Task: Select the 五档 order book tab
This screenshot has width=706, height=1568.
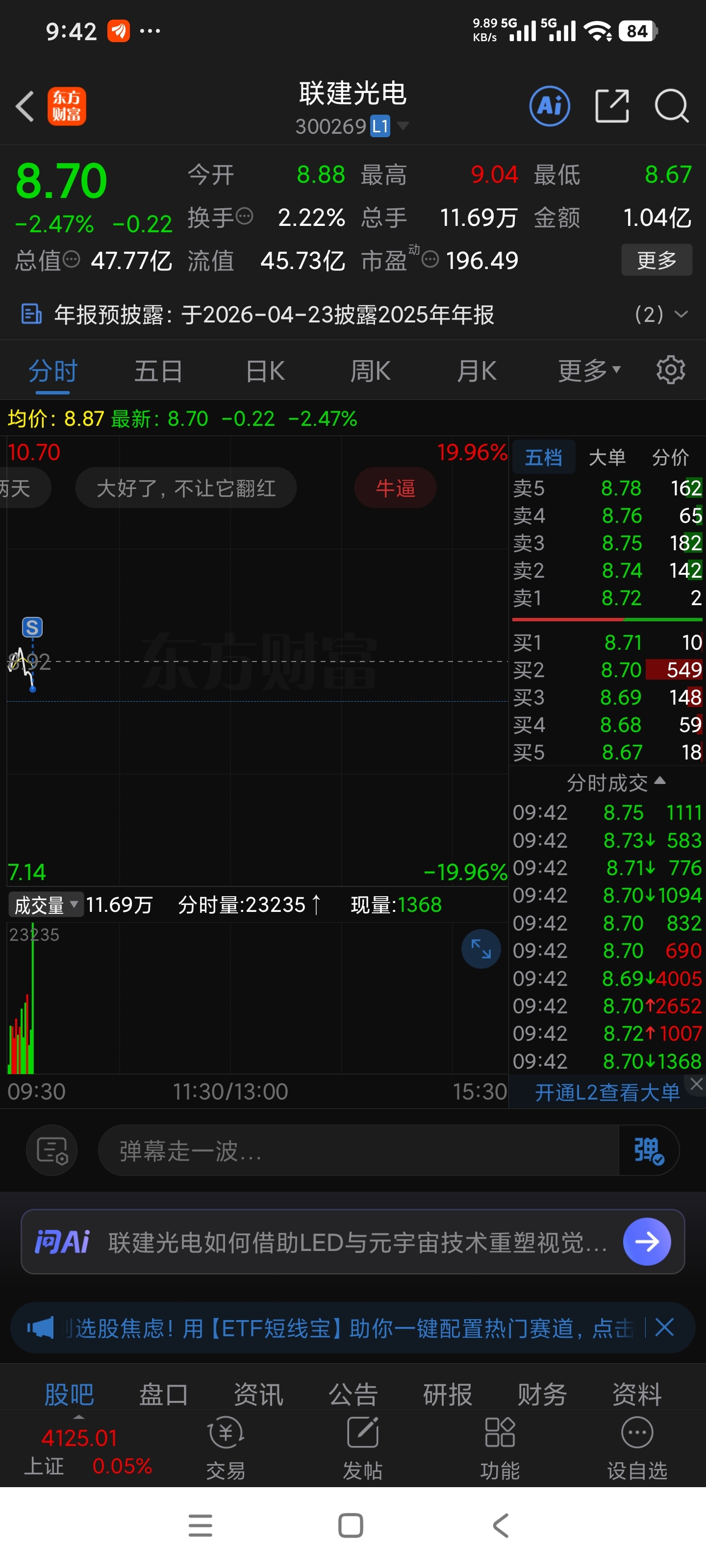Action: click(x=543, y=457)
